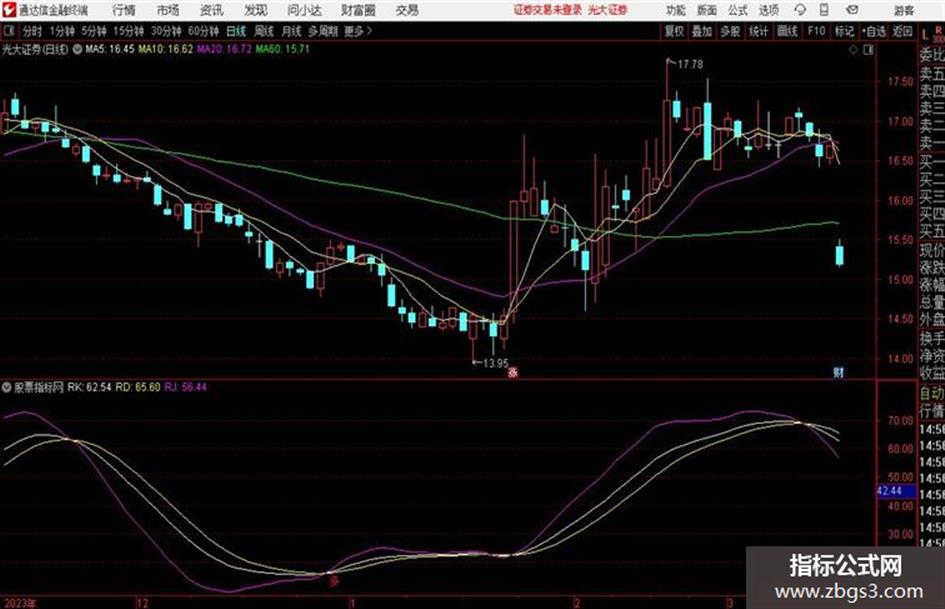Click the 画线 drawing button

click(787, 31)
